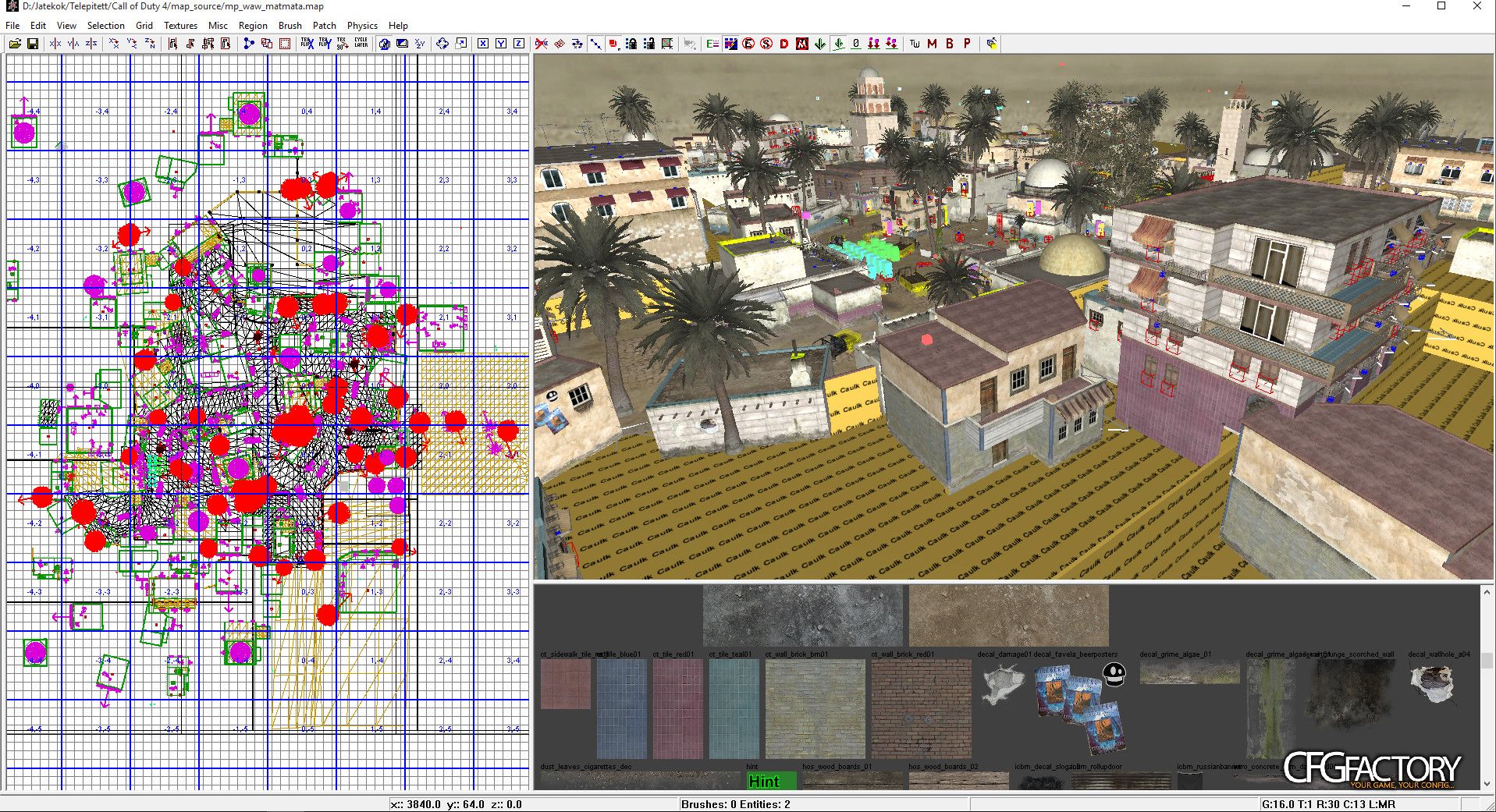The image size is (1496, 812).
Task: Rotate texture with Tex 90 icon
Action: coord(343,44)
